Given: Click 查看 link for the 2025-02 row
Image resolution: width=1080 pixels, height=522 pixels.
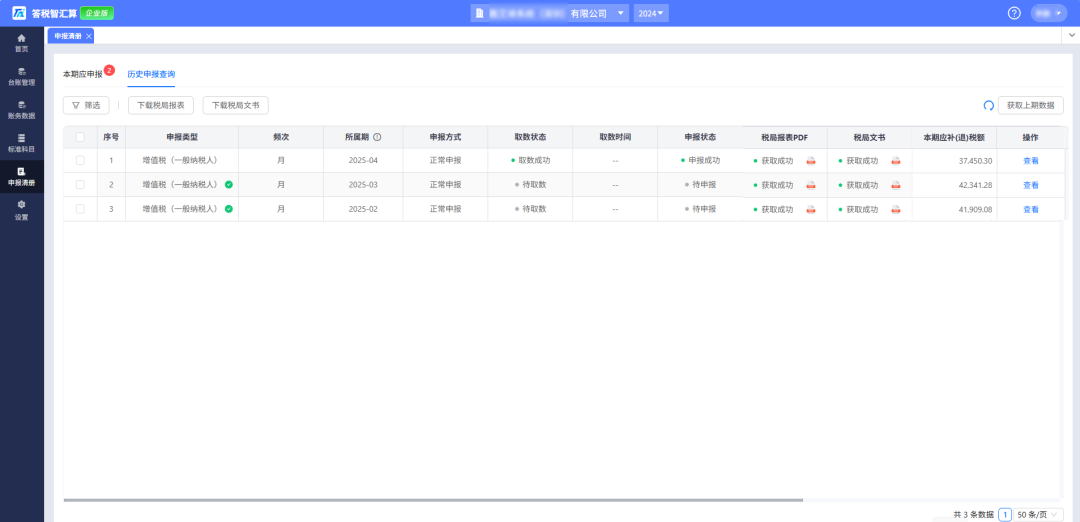Looking at the screenshot, I should [1030, 209].
